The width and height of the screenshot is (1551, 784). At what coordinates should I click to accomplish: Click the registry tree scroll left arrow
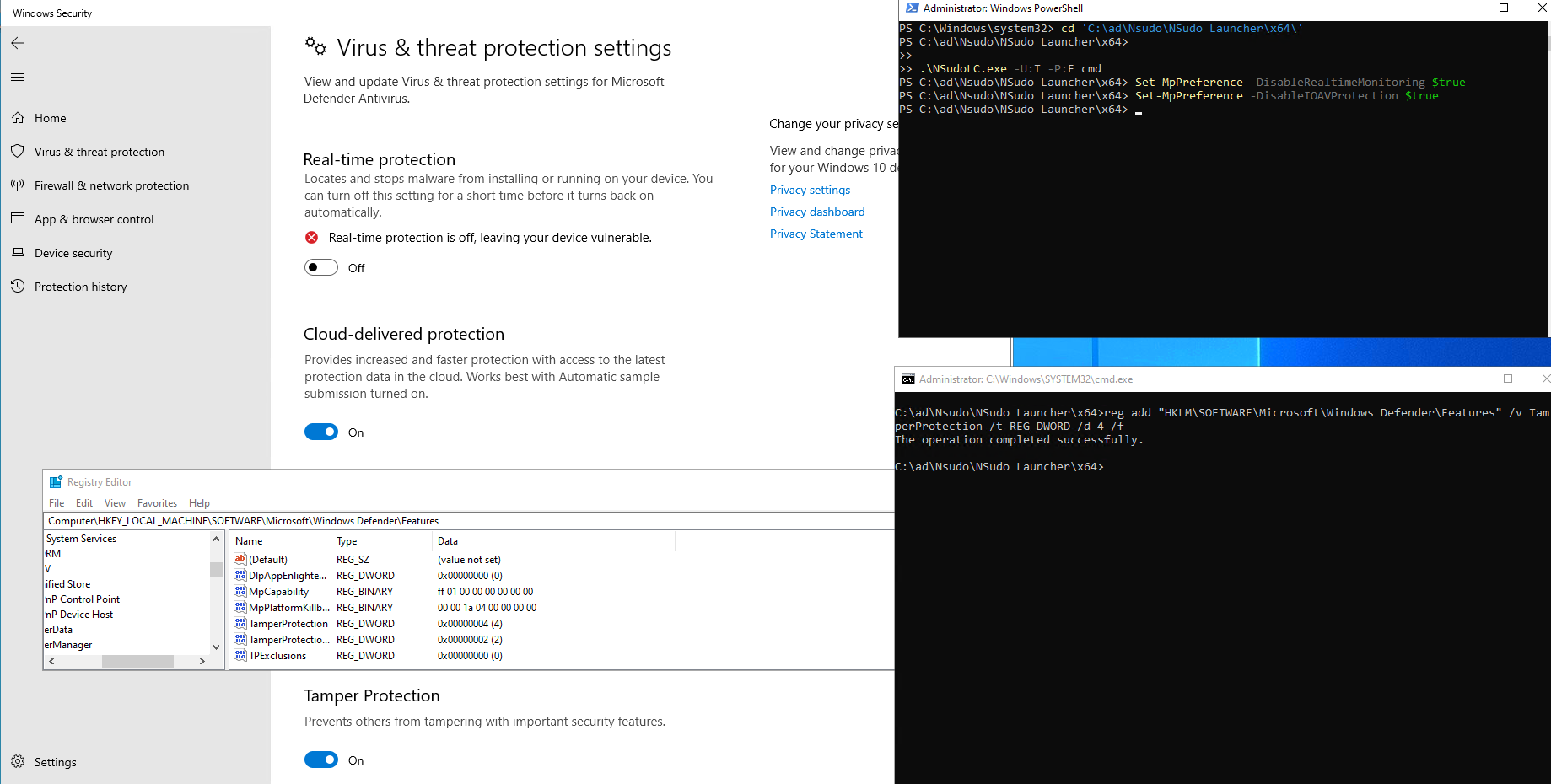pos(51,662)
